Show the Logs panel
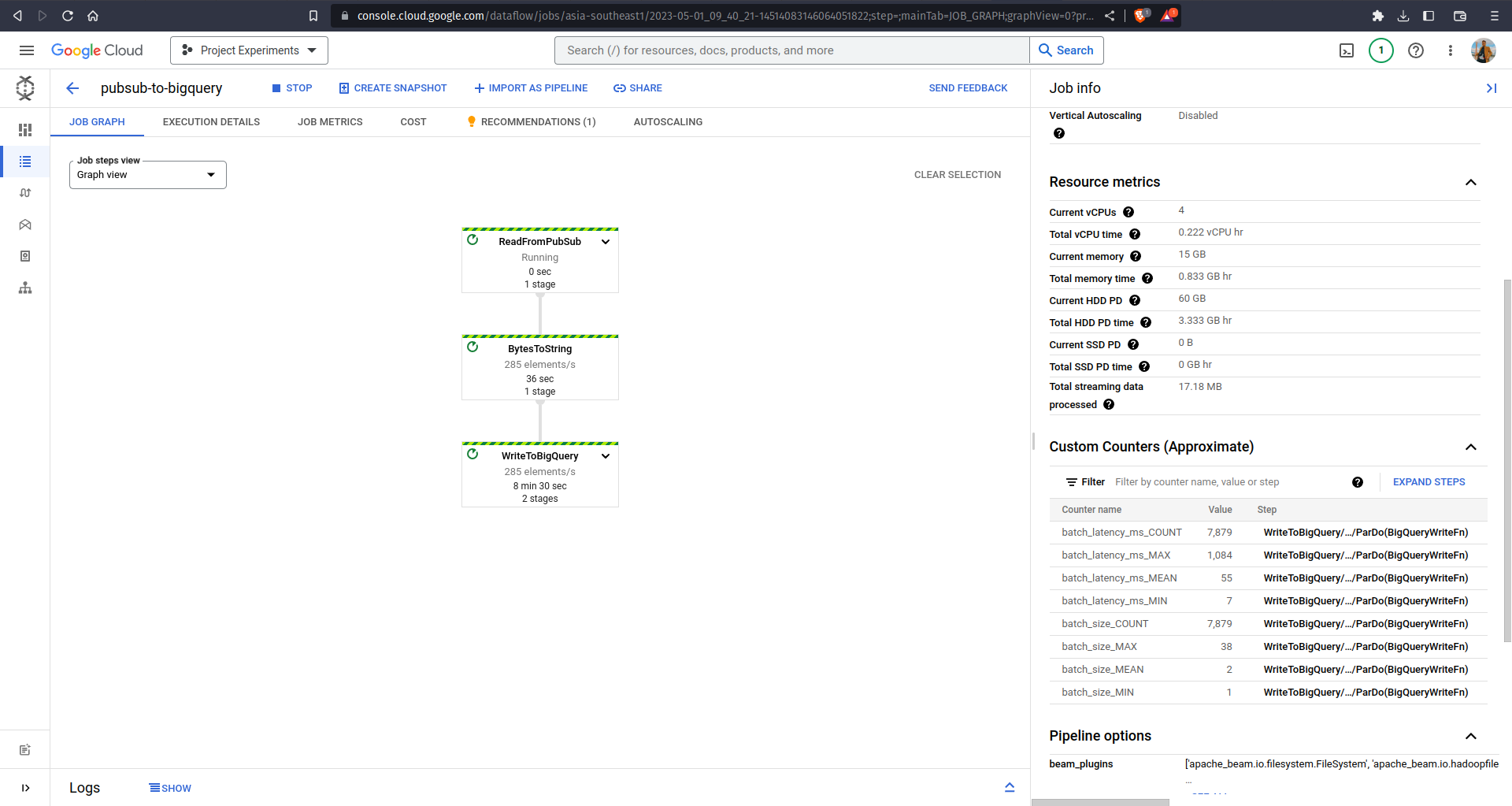This screenshot has height=806, width=1512. (x=170, y=788)
